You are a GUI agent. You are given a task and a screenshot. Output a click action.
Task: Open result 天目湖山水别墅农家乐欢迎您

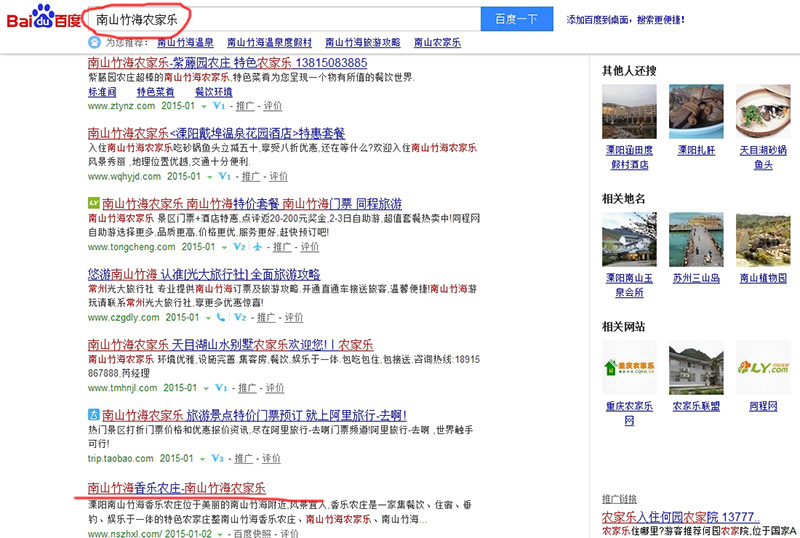pyautogui.click(x=230, y=345)
